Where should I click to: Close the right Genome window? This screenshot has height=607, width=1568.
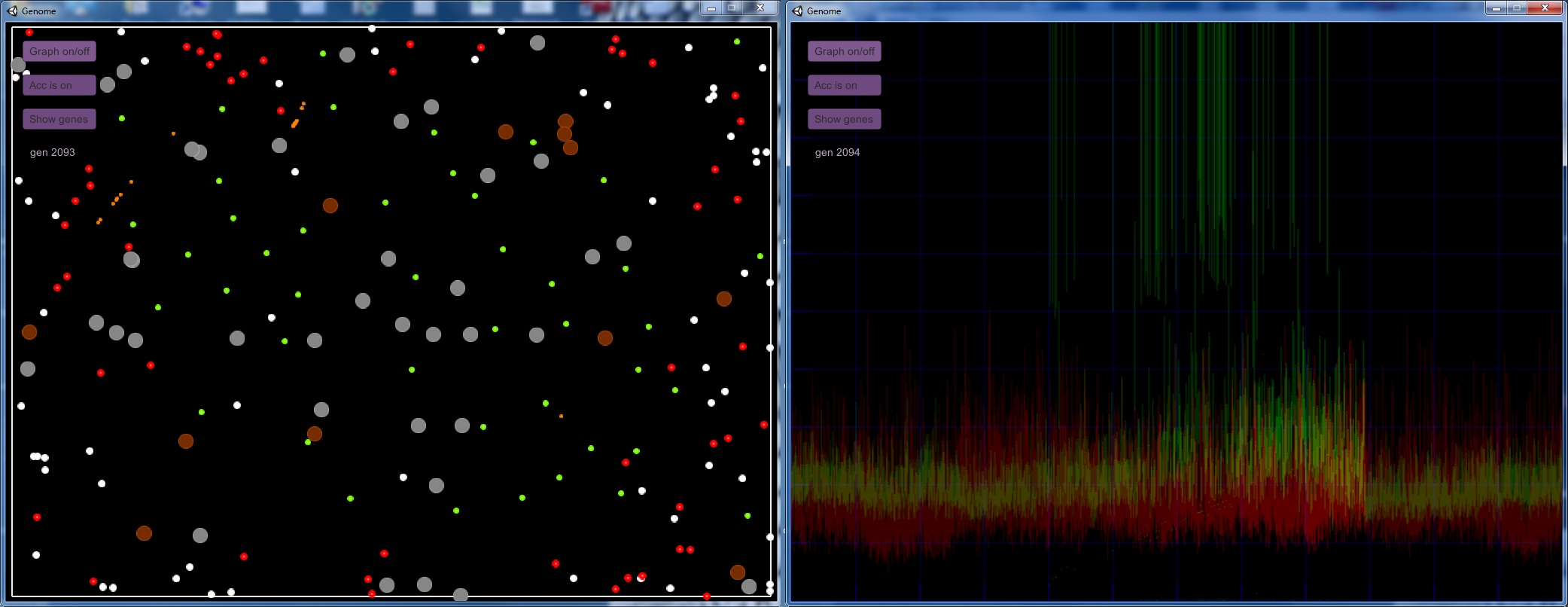click(1545, 8)
